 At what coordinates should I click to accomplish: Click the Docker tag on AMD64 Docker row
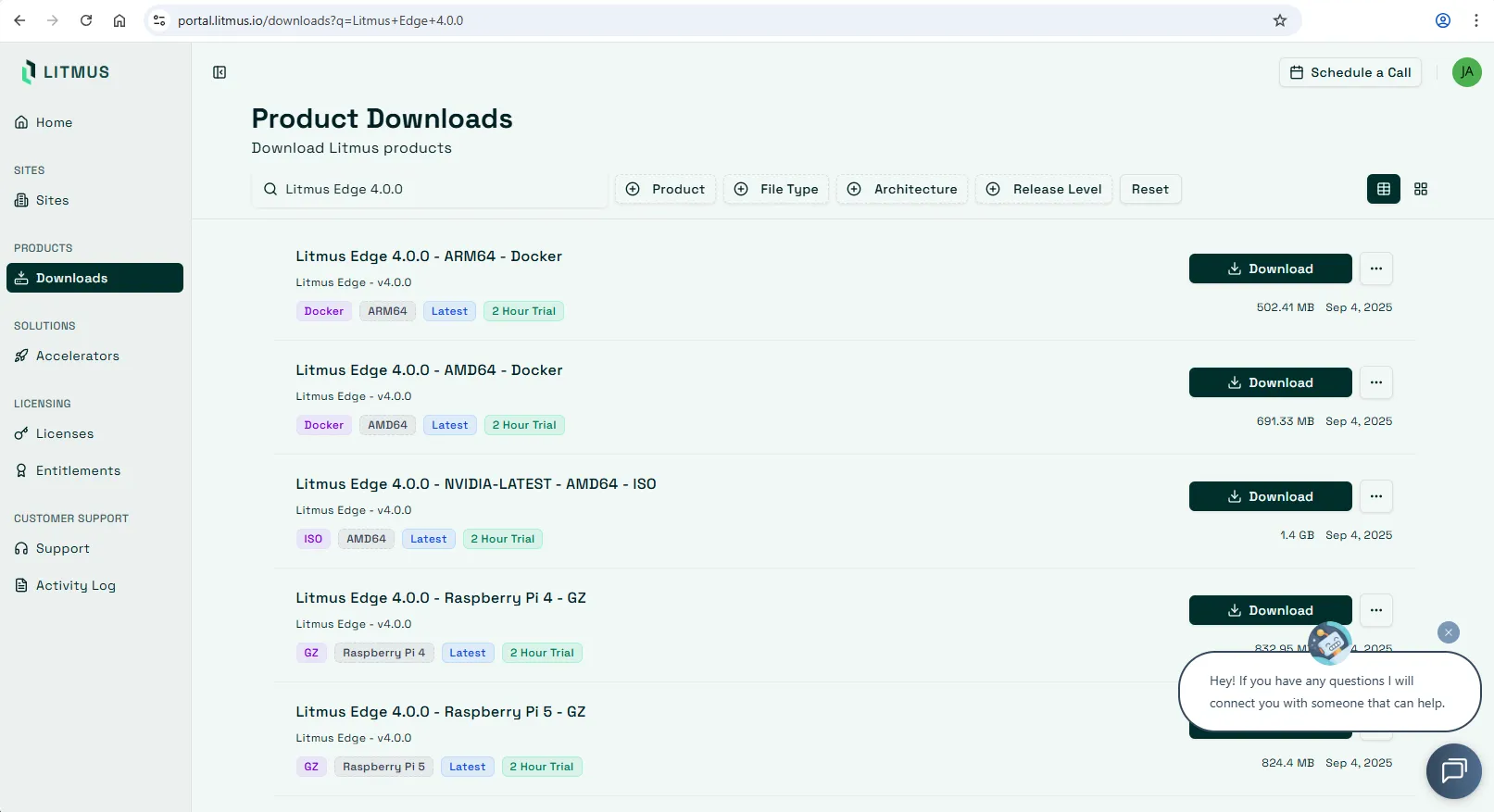click(x=324, y=425)
